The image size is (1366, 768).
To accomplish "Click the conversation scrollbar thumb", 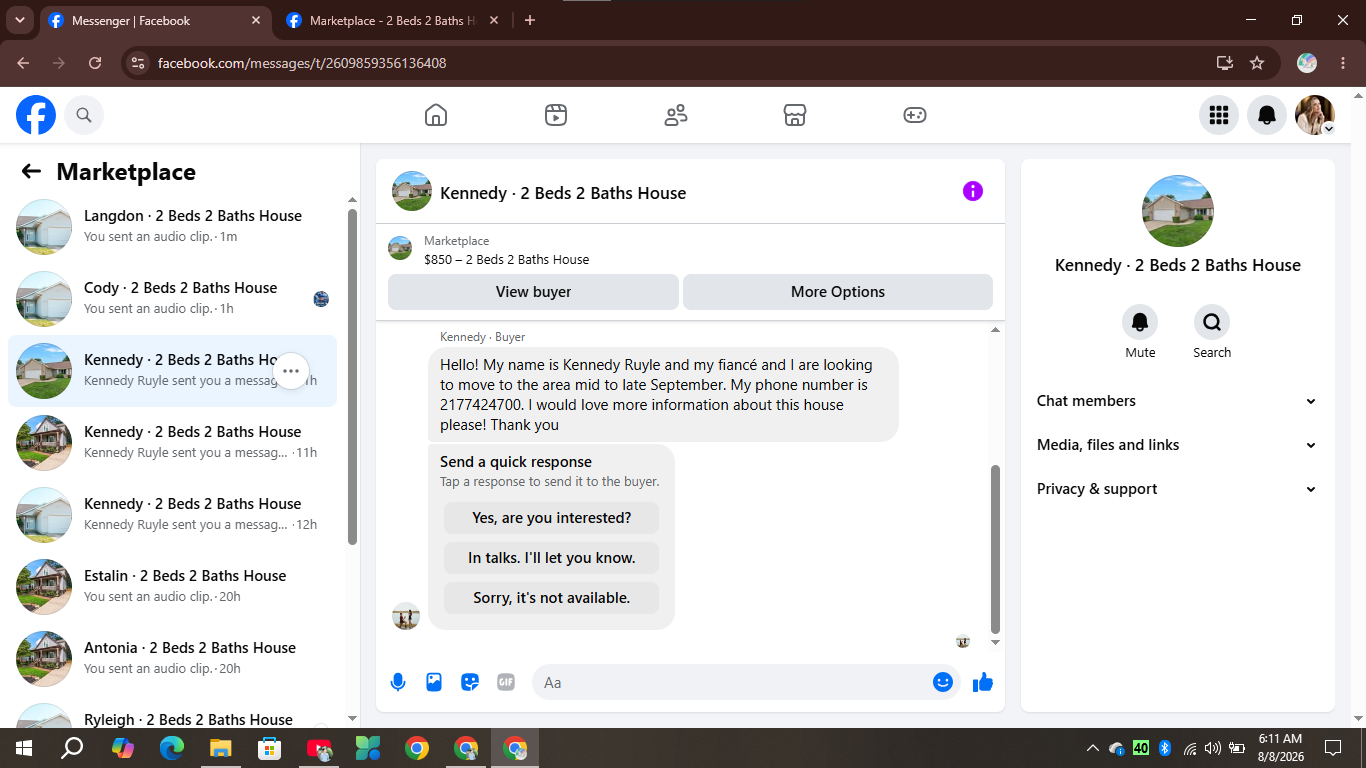I will point(995,549).
